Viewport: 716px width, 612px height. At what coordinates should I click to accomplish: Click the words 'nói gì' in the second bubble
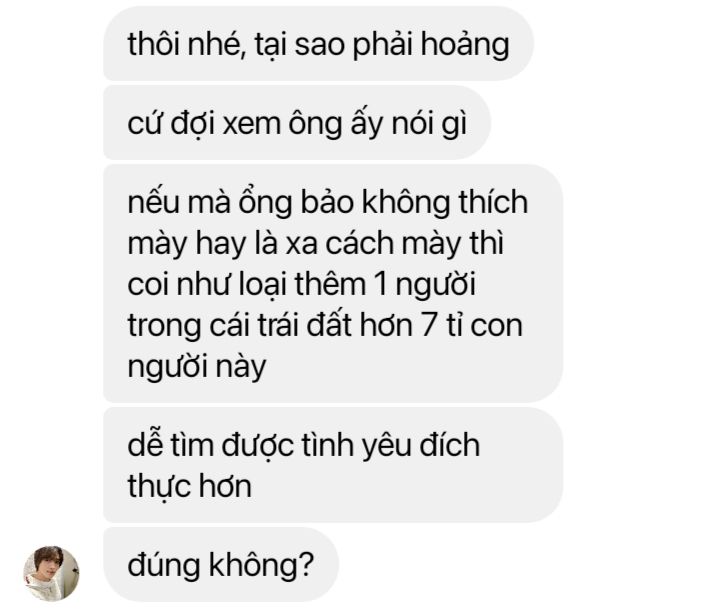[429, 124]
